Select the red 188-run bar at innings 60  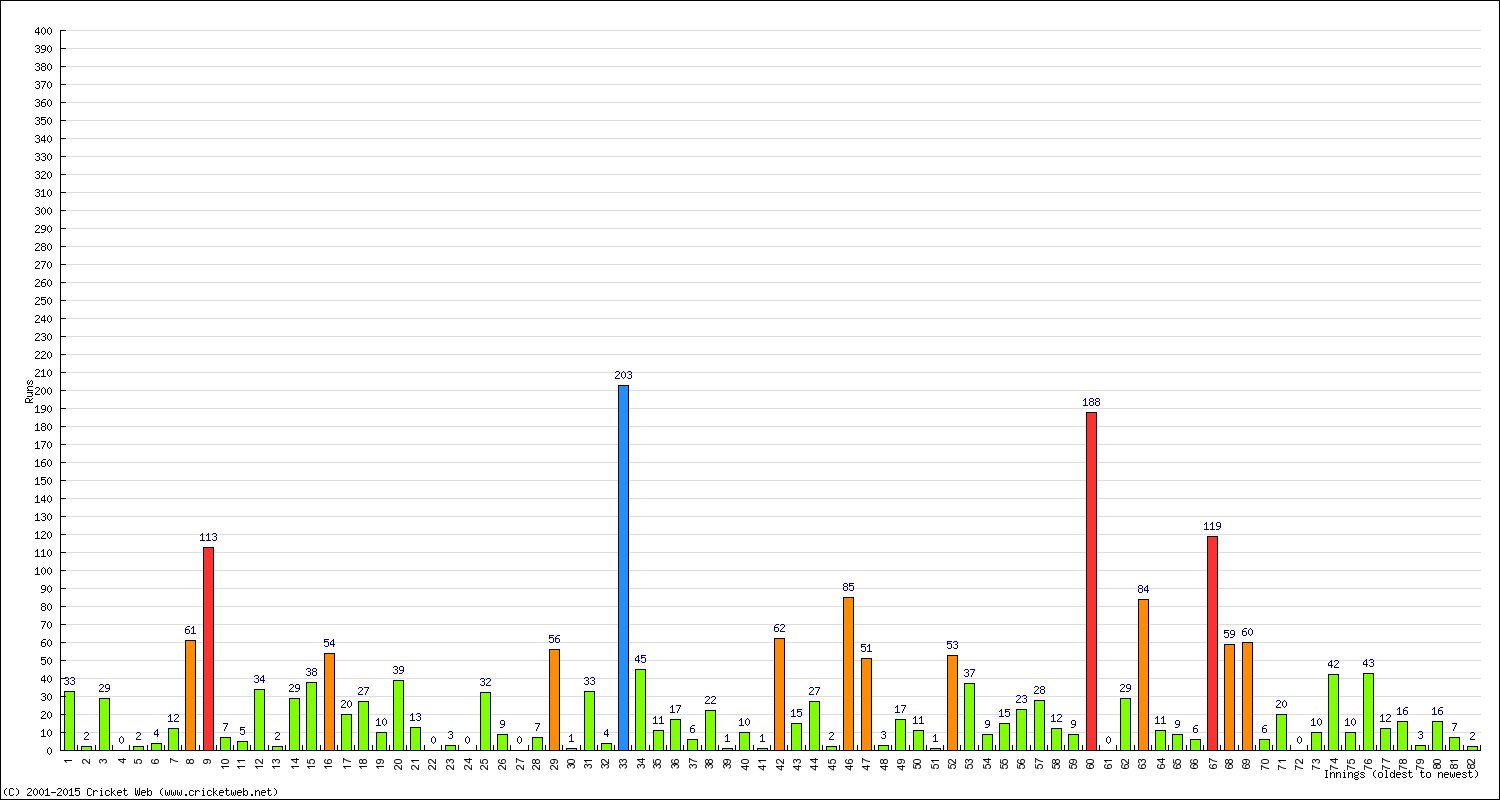[x=1091, y=581]
